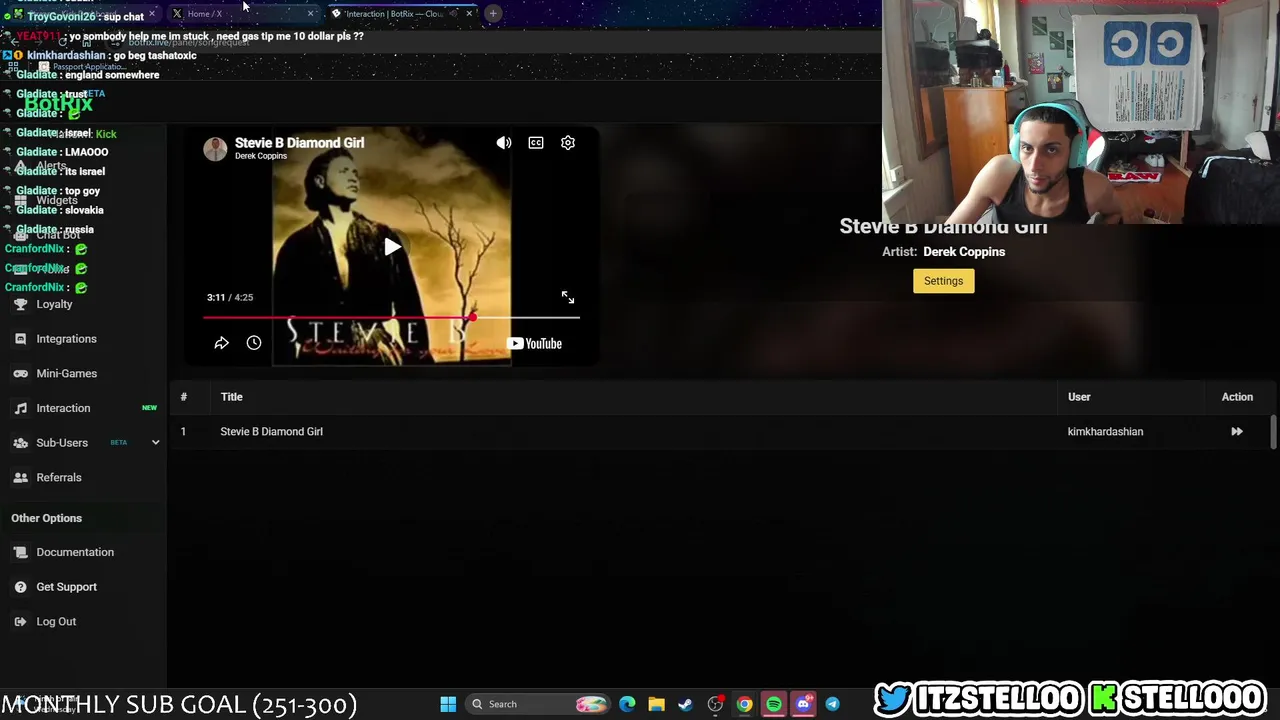Select the Stevie B Diamond Girl queue row title

271,432
